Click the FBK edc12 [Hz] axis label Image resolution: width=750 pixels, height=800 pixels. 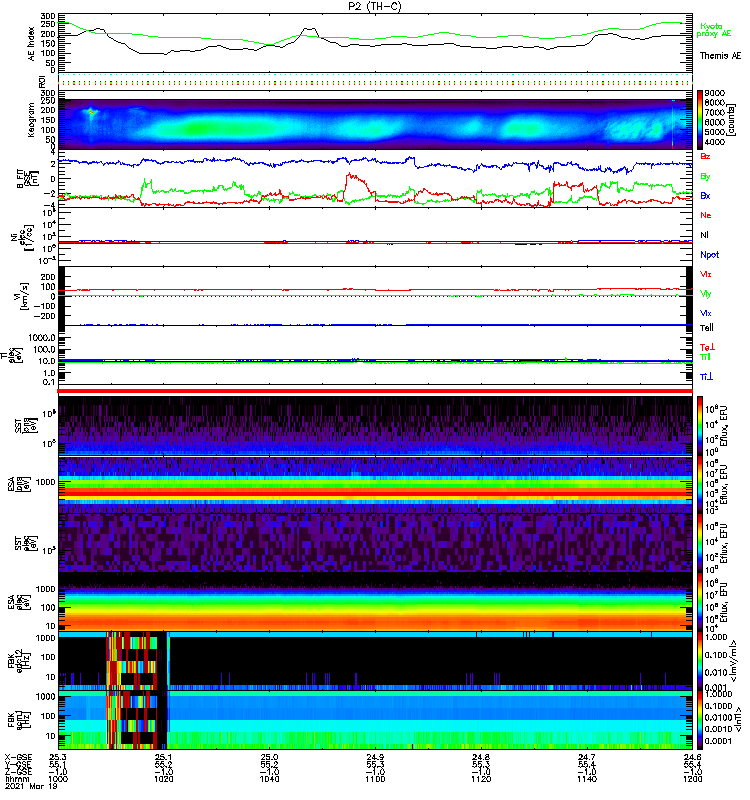pos(19,661)
